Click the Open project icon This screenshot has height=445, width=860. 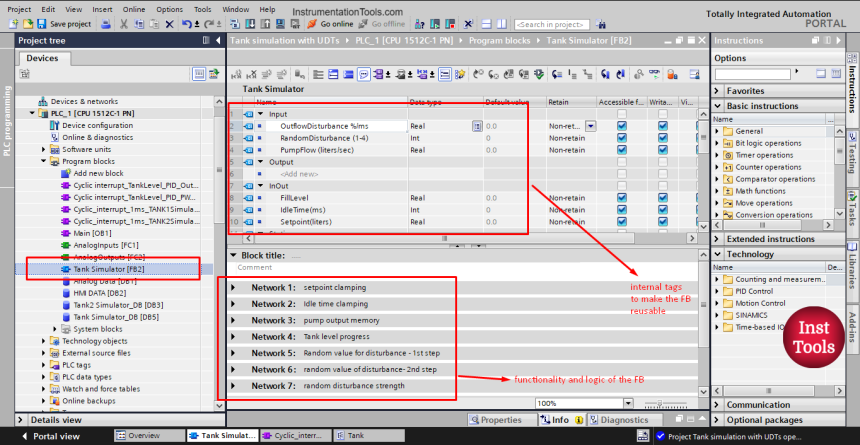(x=27, y=24)
